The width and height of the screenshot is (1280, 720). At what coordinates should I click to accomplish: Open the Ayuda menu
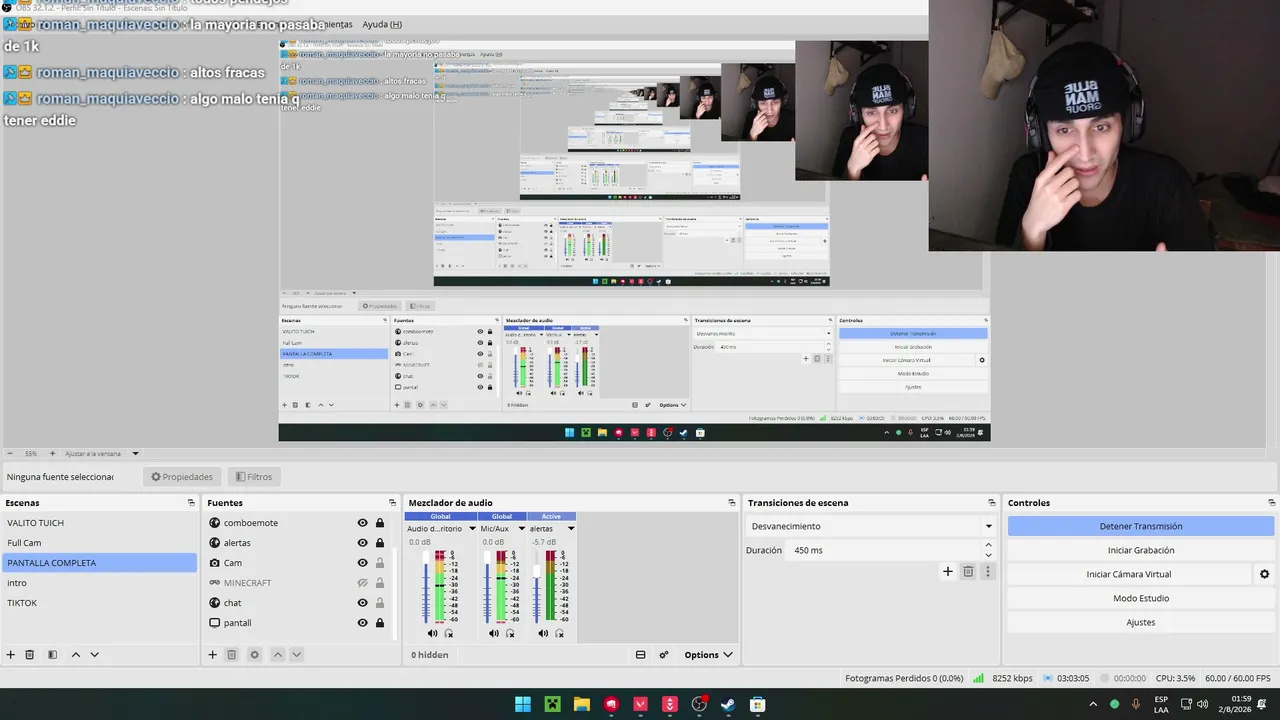click(382, 24)
